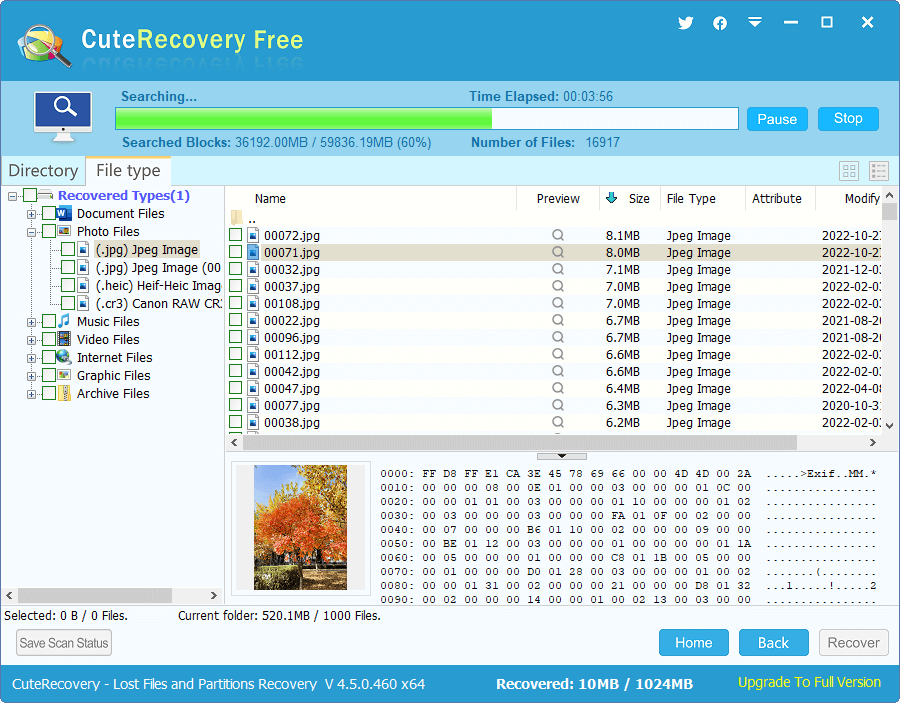Click the autumn tree preview thumbnail
900x703 pixels.
coord(300,527)
